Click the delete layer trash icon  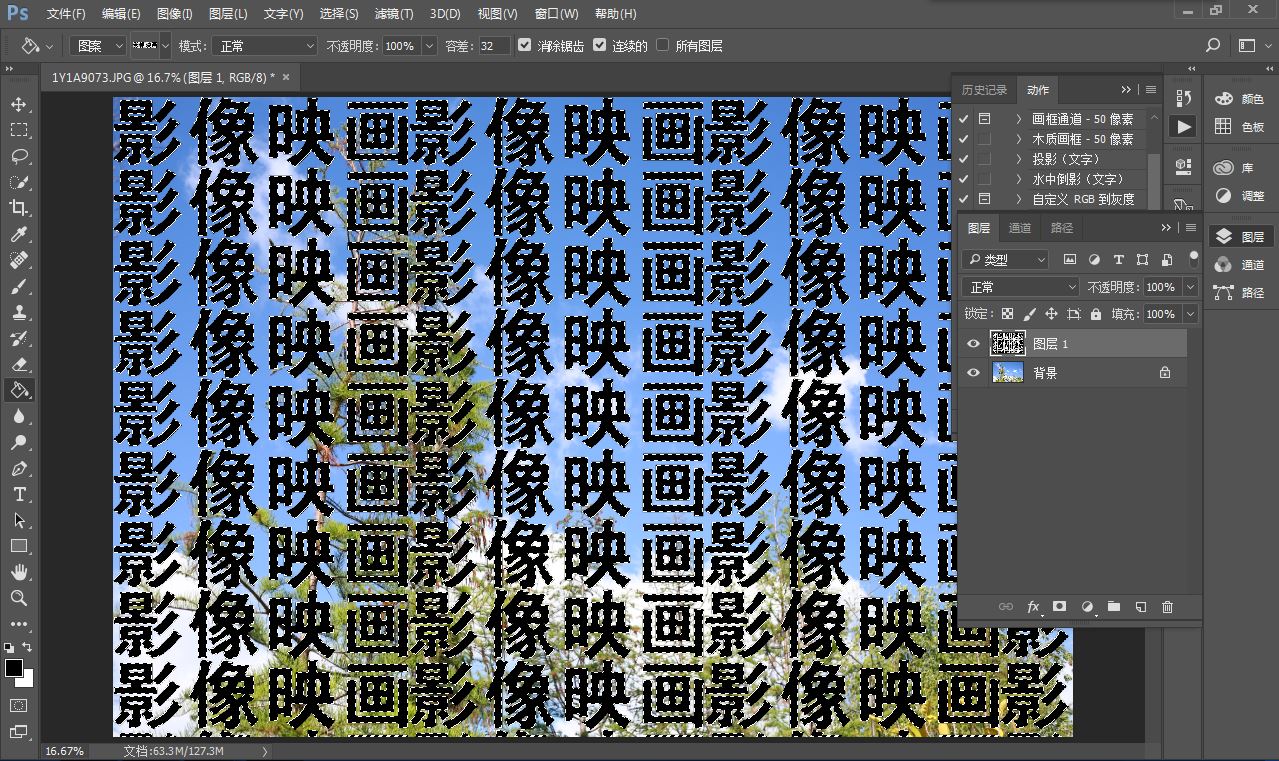coord(1167,607)
